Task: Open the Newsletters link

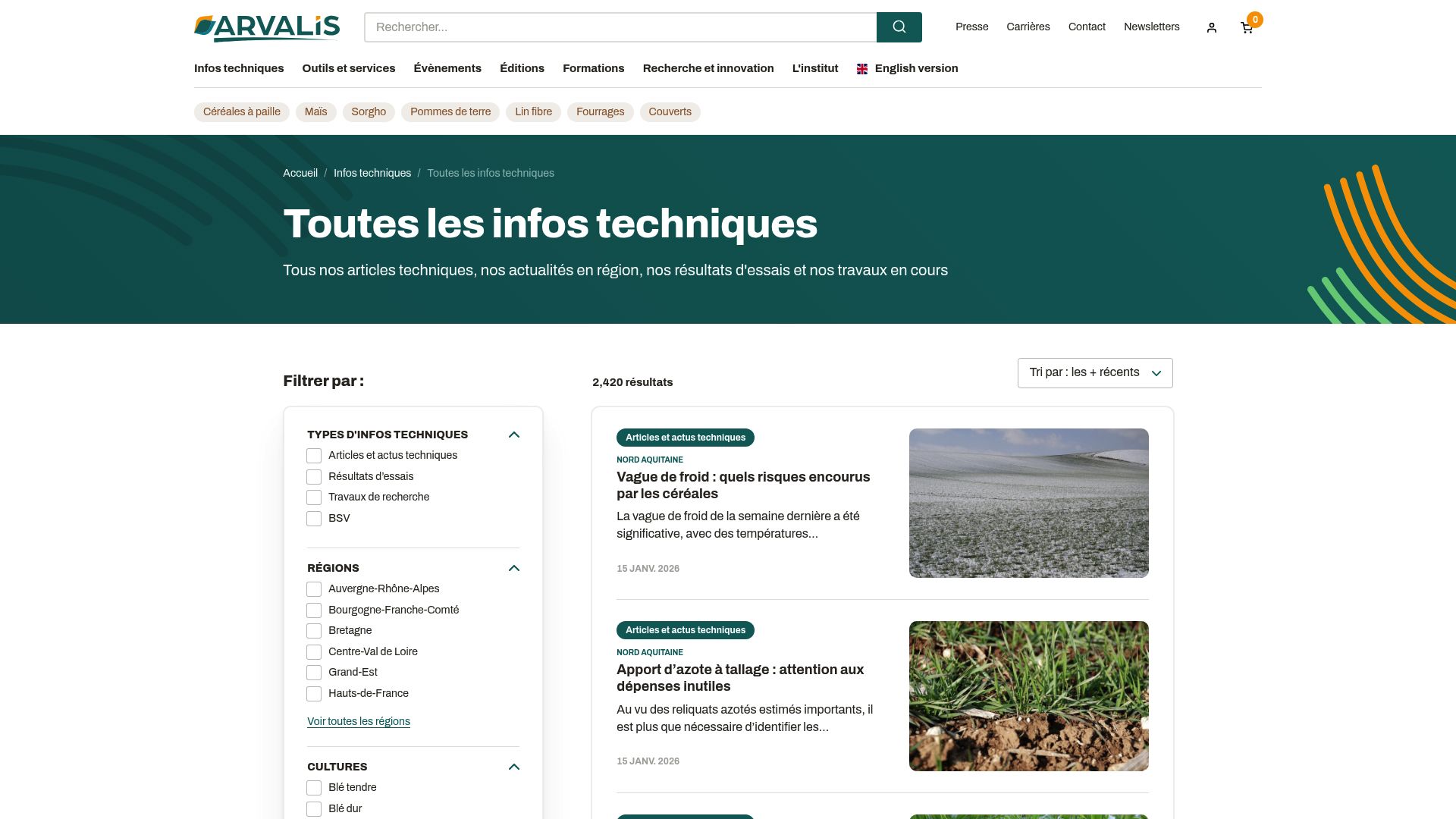Action: click(x=1151, y=27)
